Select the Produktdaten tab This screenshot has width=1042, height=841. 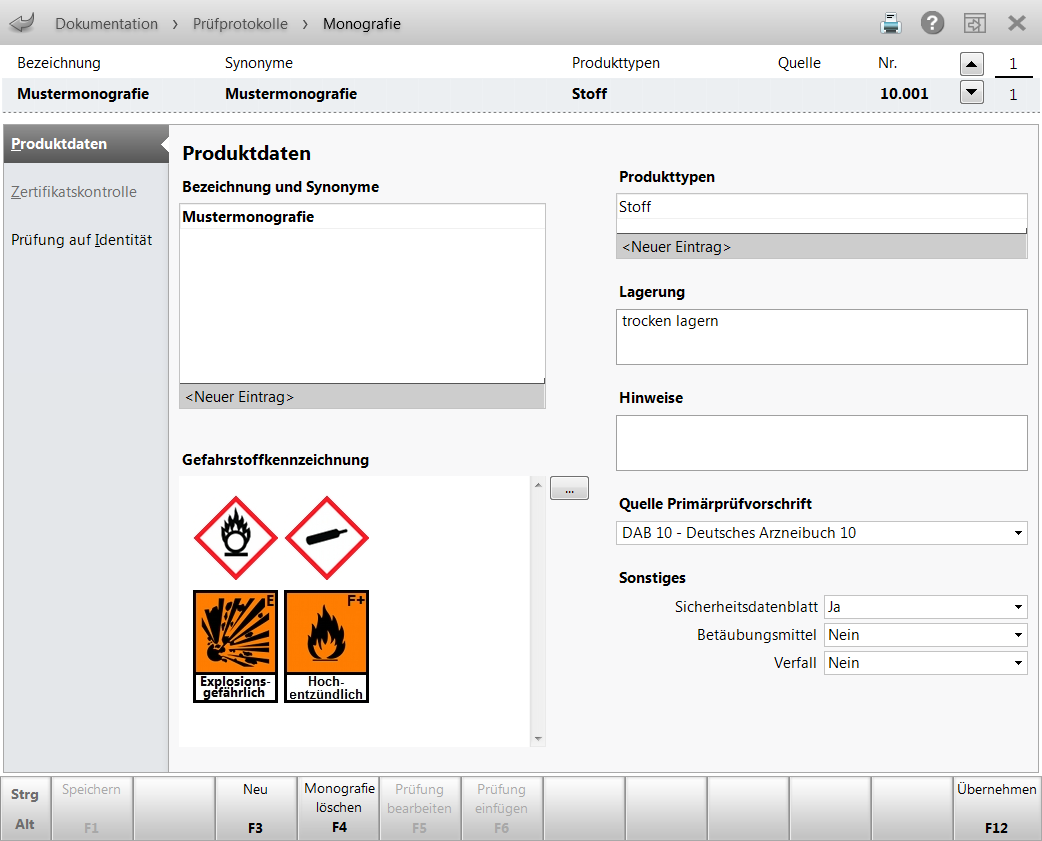pos(60,144)
